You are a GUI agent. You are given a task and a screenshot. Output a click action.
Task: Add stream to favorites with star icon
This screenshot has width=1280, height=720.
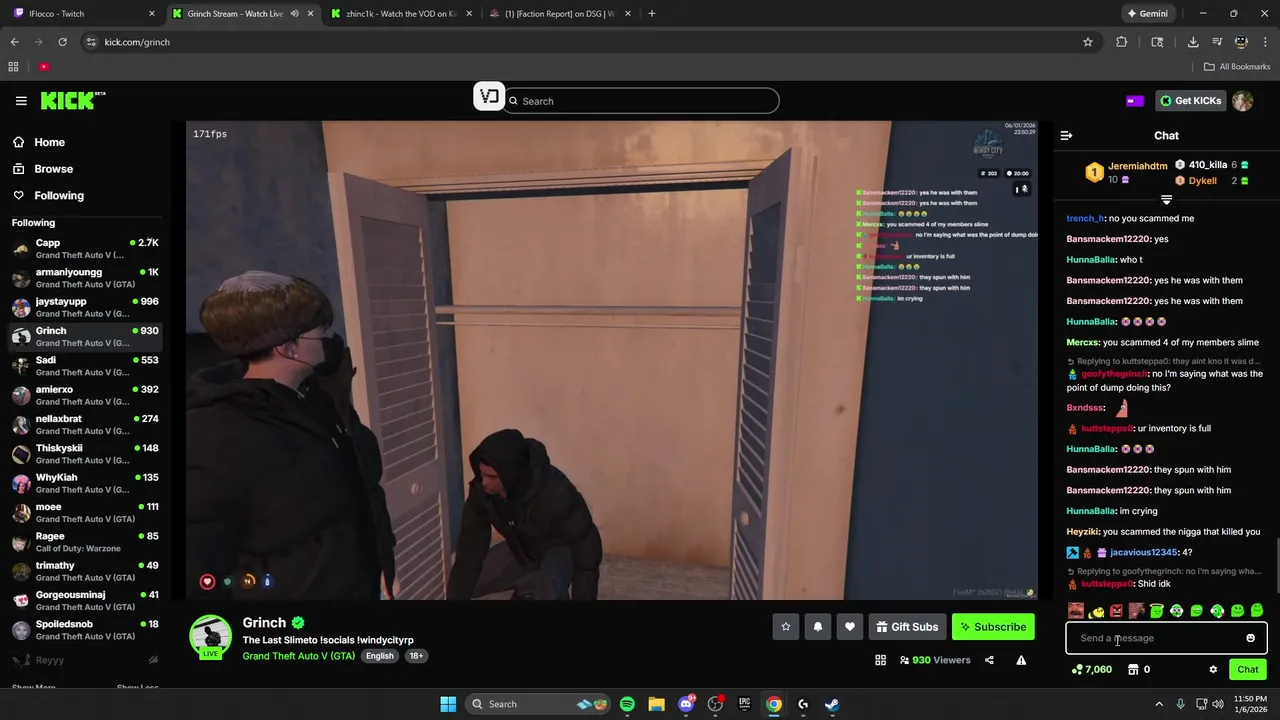pyautogui.click(x=786, y=627)
